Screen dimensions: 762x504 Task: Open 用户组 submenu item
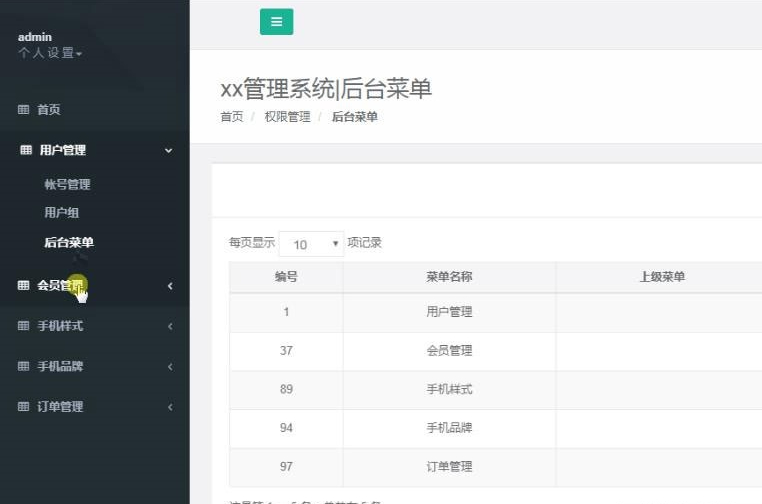61,212
